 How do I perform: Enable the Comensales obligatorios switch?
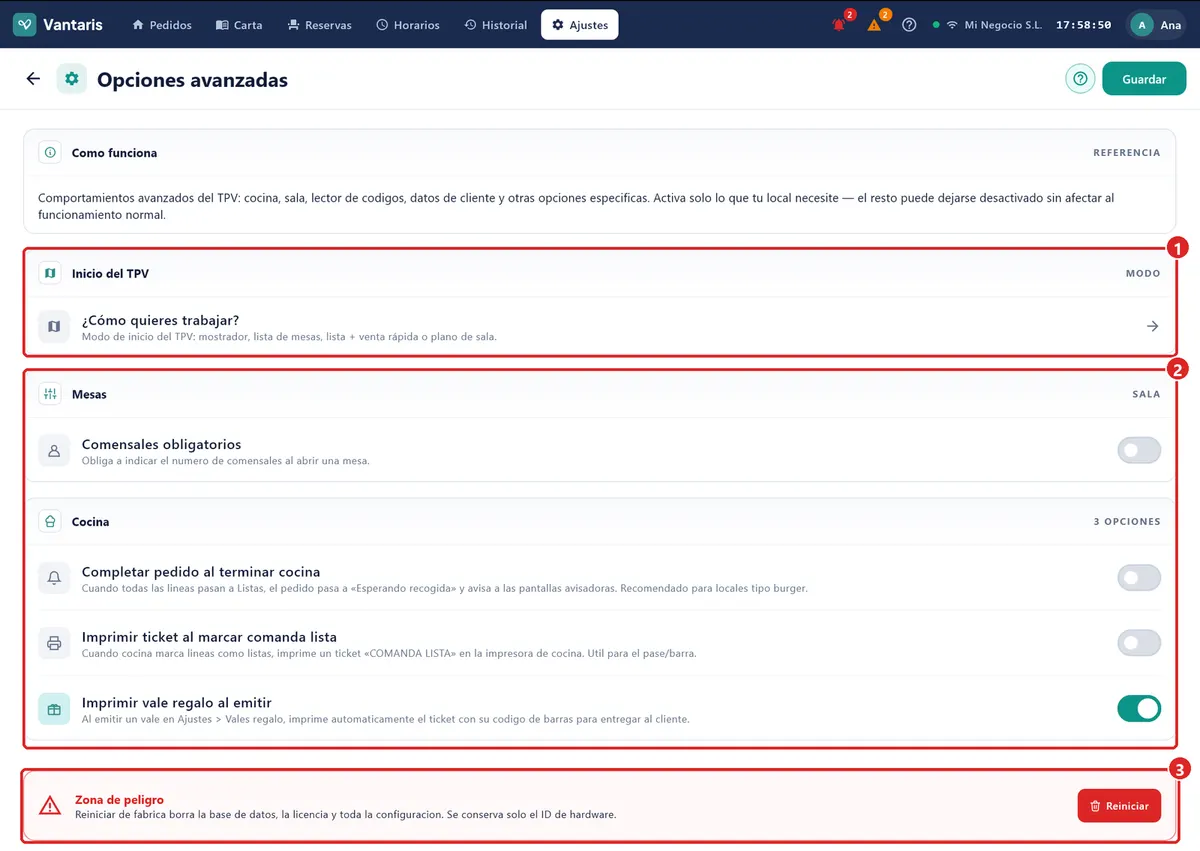[x=1139, y=450]
